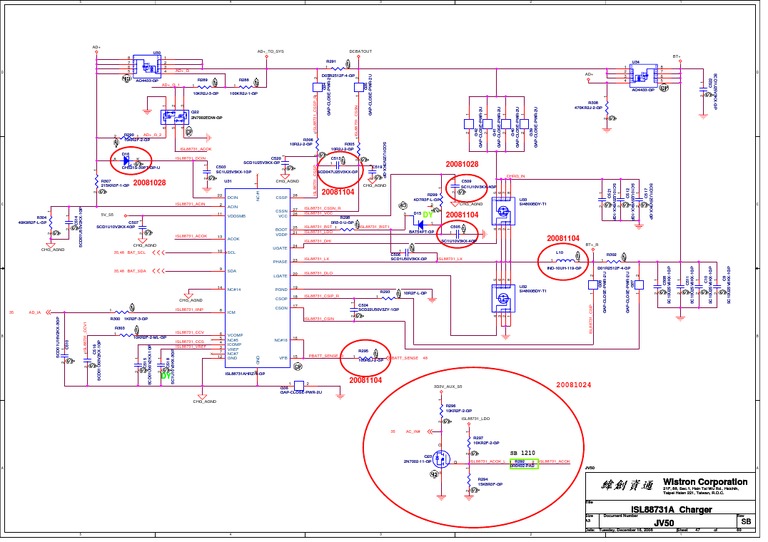This screenshot has height=542, width=768.
Task: Click the AD+_TO_SYS net label
Action: [271, 51]
